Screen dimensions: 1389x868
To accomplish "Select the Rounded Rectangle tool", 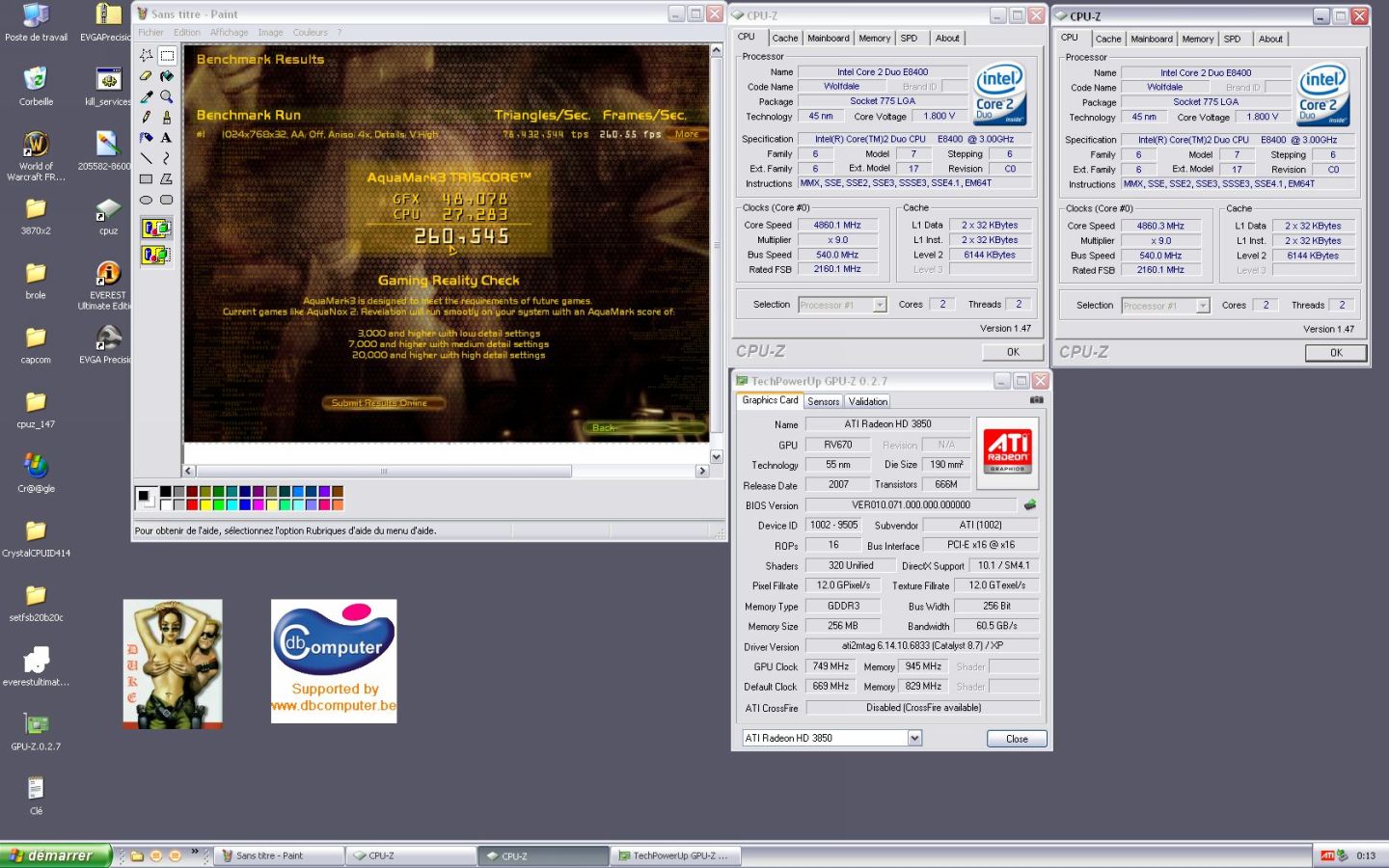I will [x=166, y=200].
